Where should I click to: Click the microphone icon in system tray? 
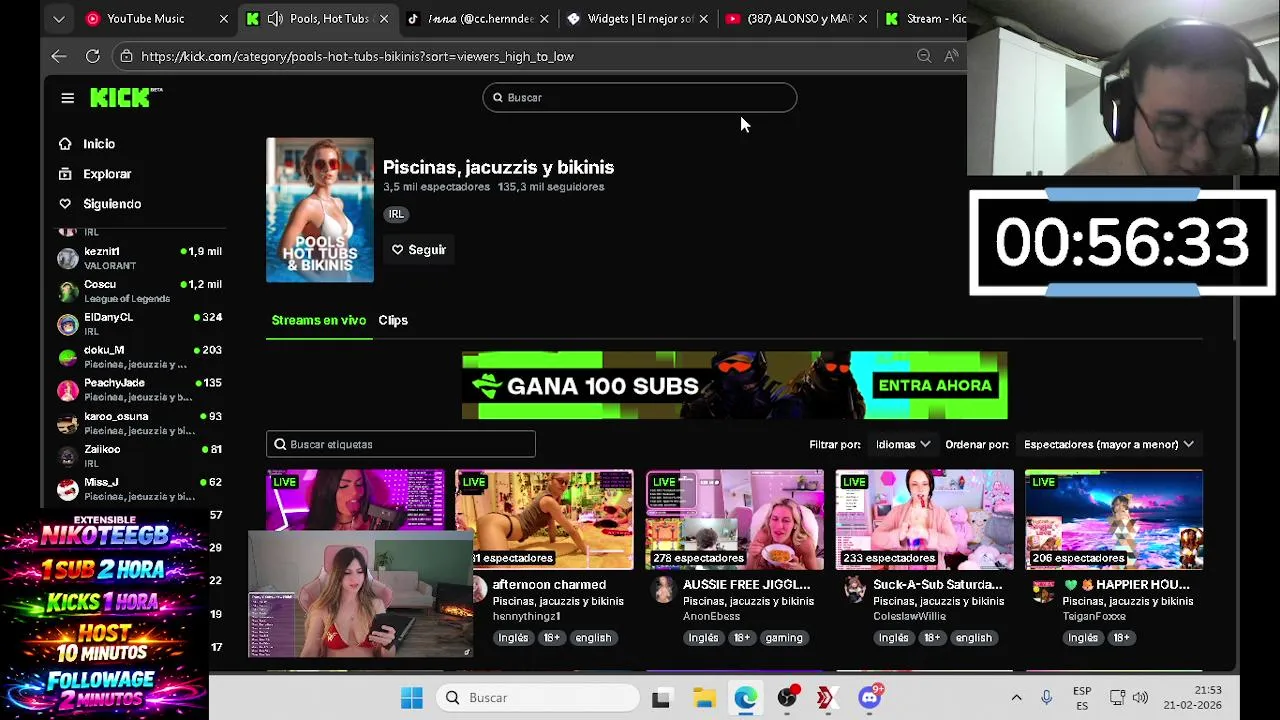pos(1046,697)
